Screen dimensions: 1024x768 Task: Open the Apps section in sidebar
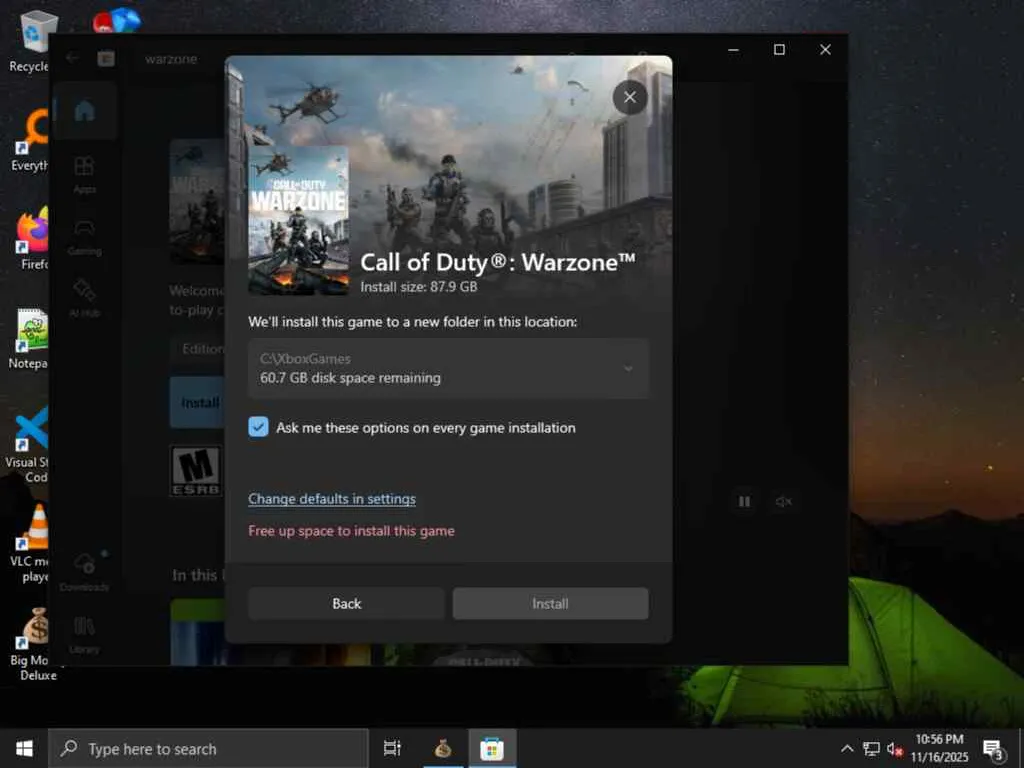(84, 174)
